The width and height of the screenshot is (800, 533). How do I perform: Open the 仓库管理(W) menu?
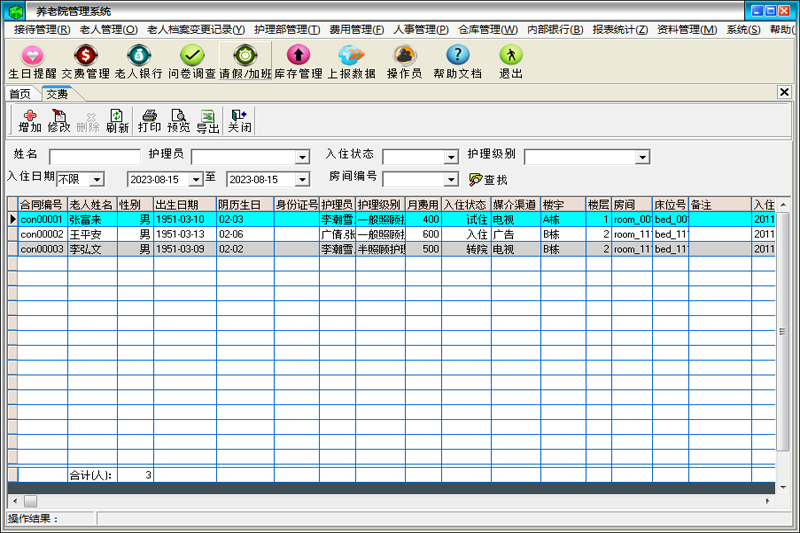[488, 30]
